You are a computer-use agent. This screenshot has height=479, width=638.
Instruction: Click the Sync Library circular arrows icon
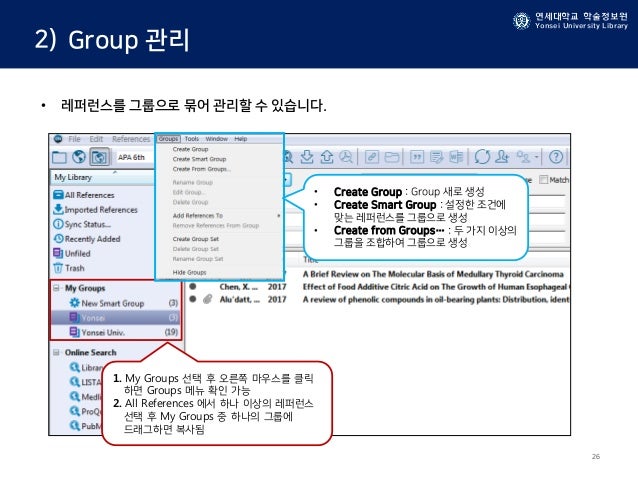[482, 157]
